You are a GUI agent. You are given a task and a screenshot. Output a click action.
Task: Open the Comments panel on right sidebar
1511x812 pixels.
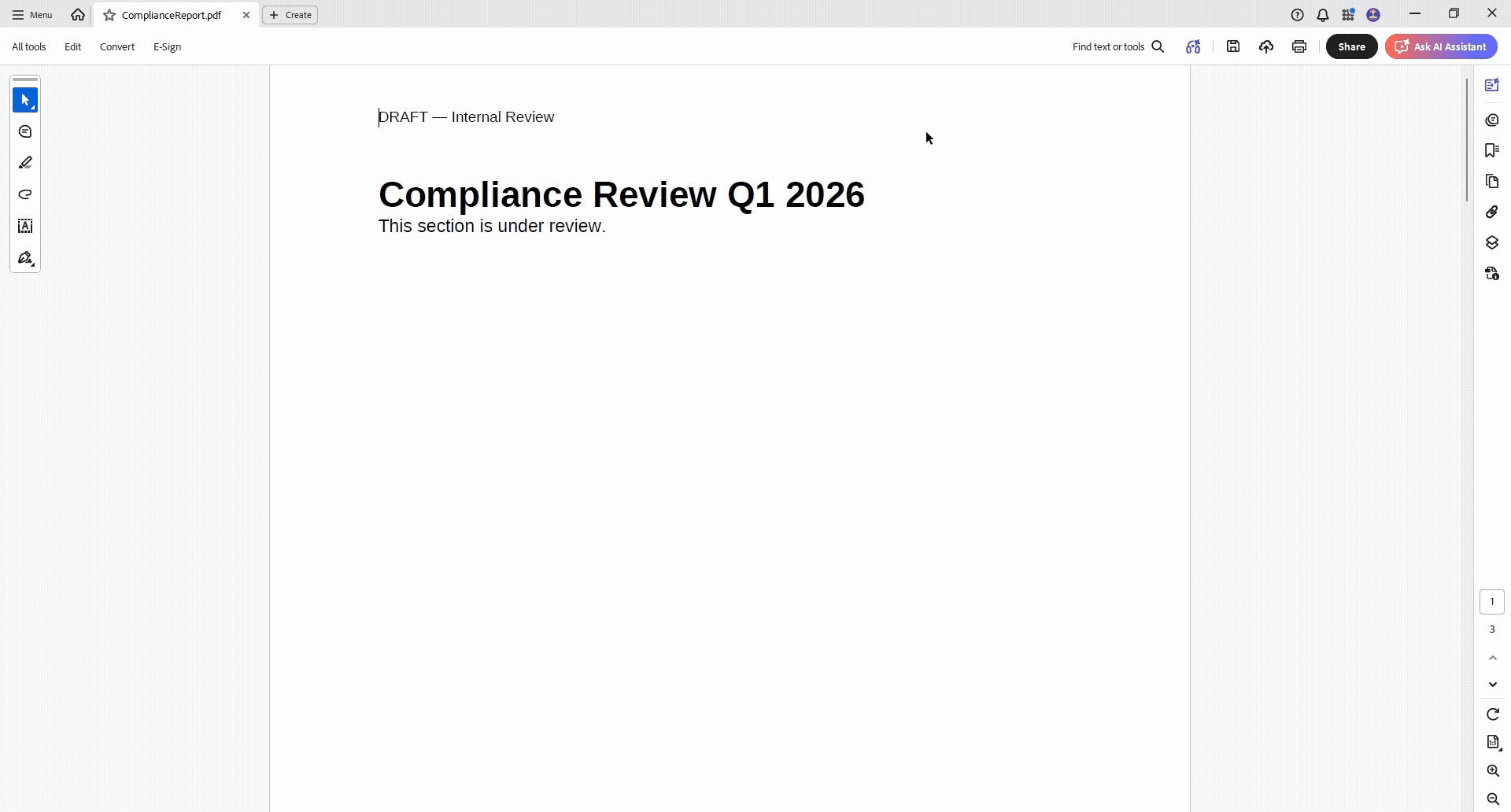click(1492, 120)
